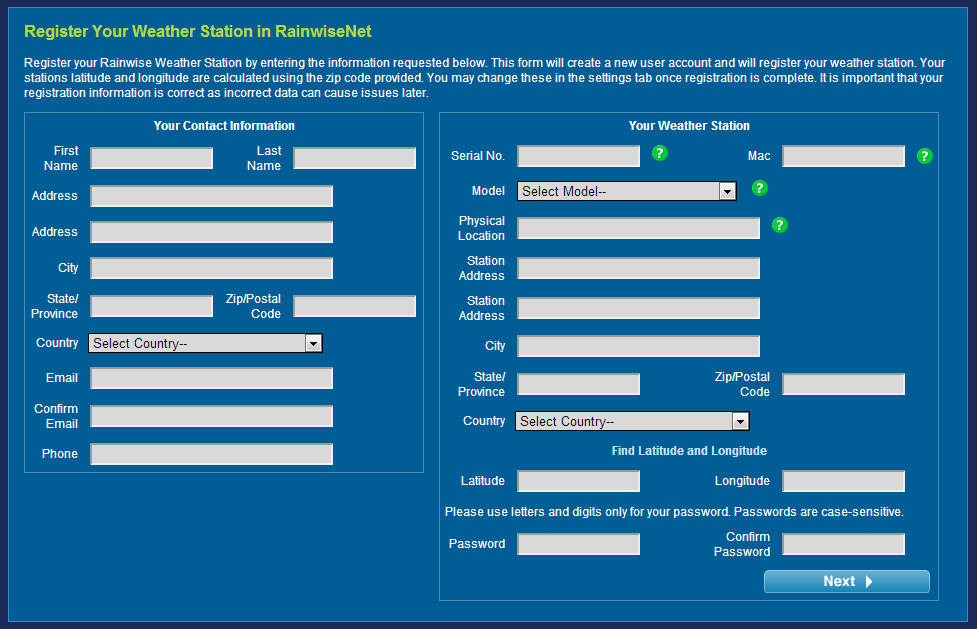Open the Select Model dropdown

(x=626, y=191)
